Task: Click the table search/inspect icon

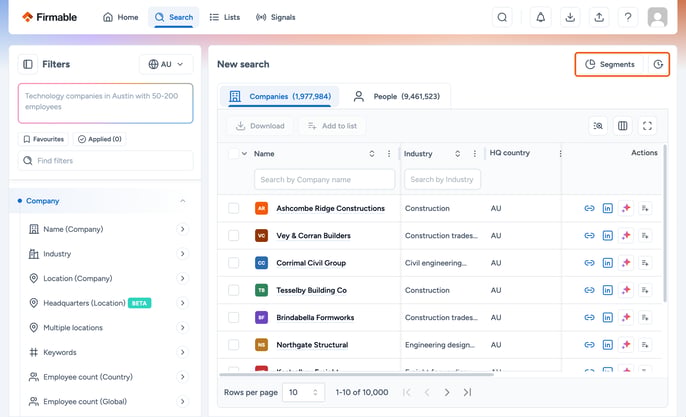Action: (598, 126)
